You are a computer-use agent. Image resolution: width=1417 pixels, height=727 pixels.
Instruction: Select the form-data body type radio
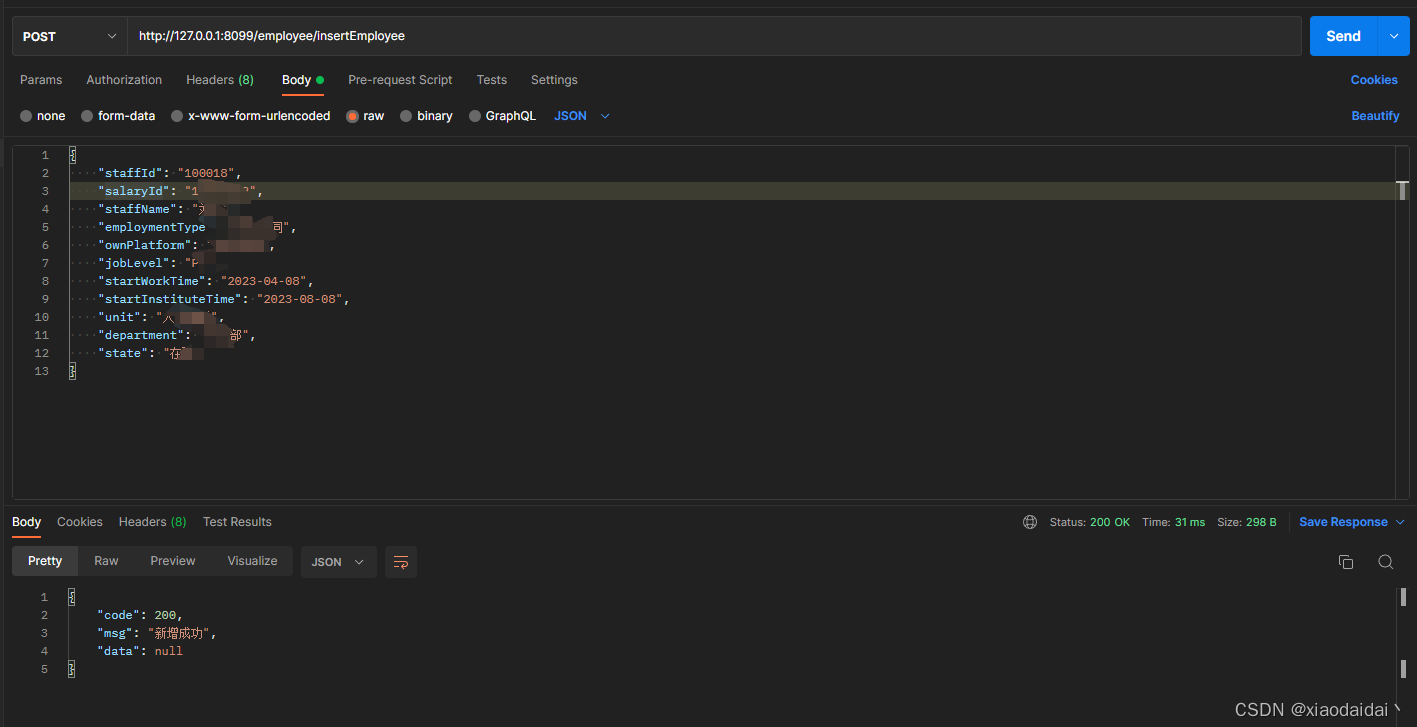click(87, 116)
